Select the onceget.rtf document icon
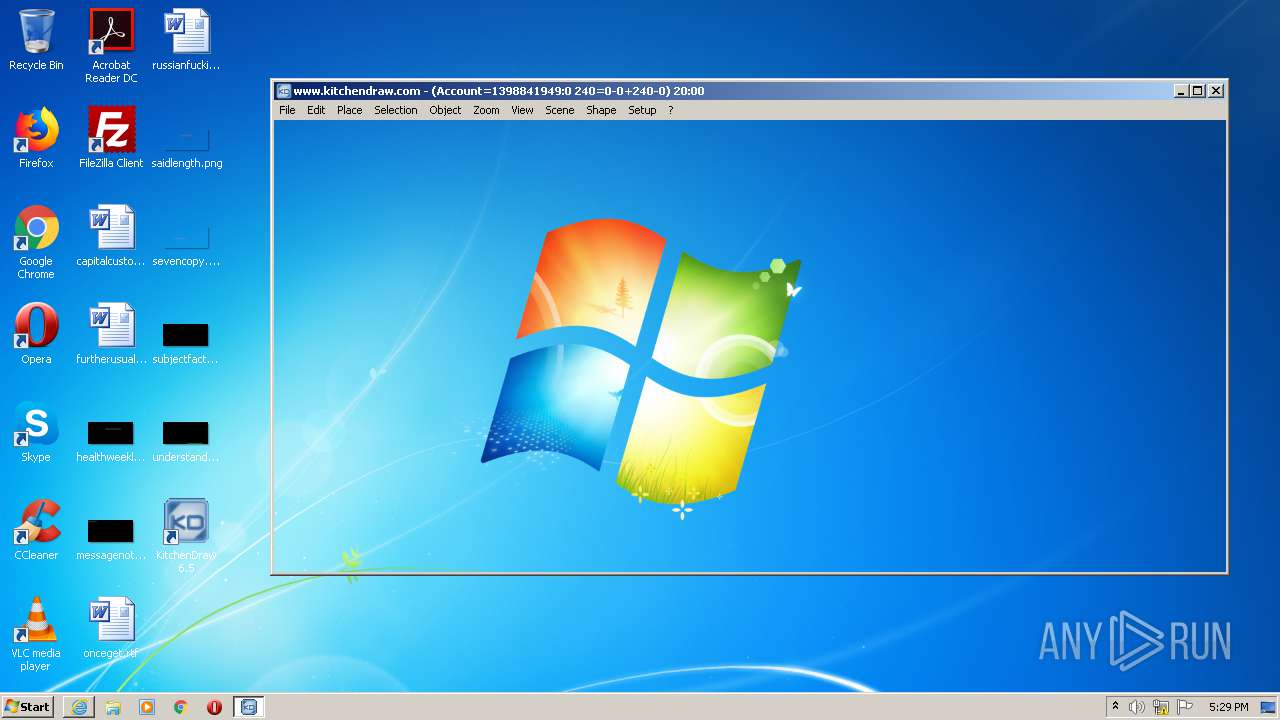 click(x=111, y=628)
